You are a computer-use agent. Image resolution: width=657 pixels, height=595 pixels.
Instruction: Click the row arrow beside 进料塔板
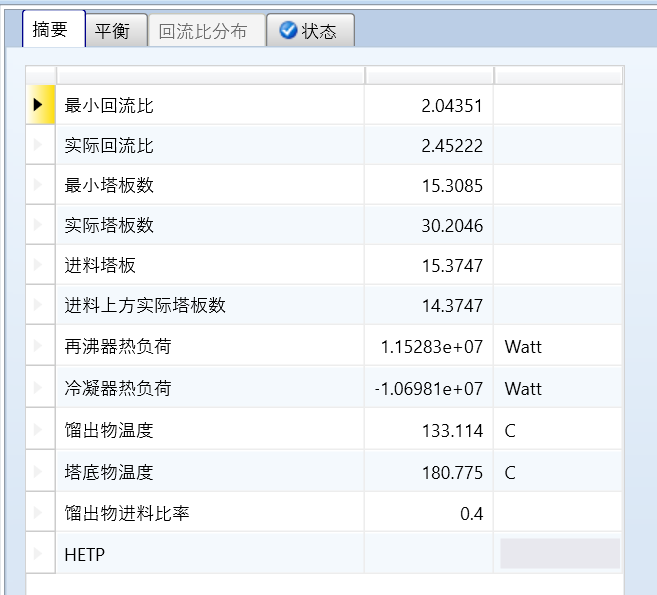click(39, 265)
